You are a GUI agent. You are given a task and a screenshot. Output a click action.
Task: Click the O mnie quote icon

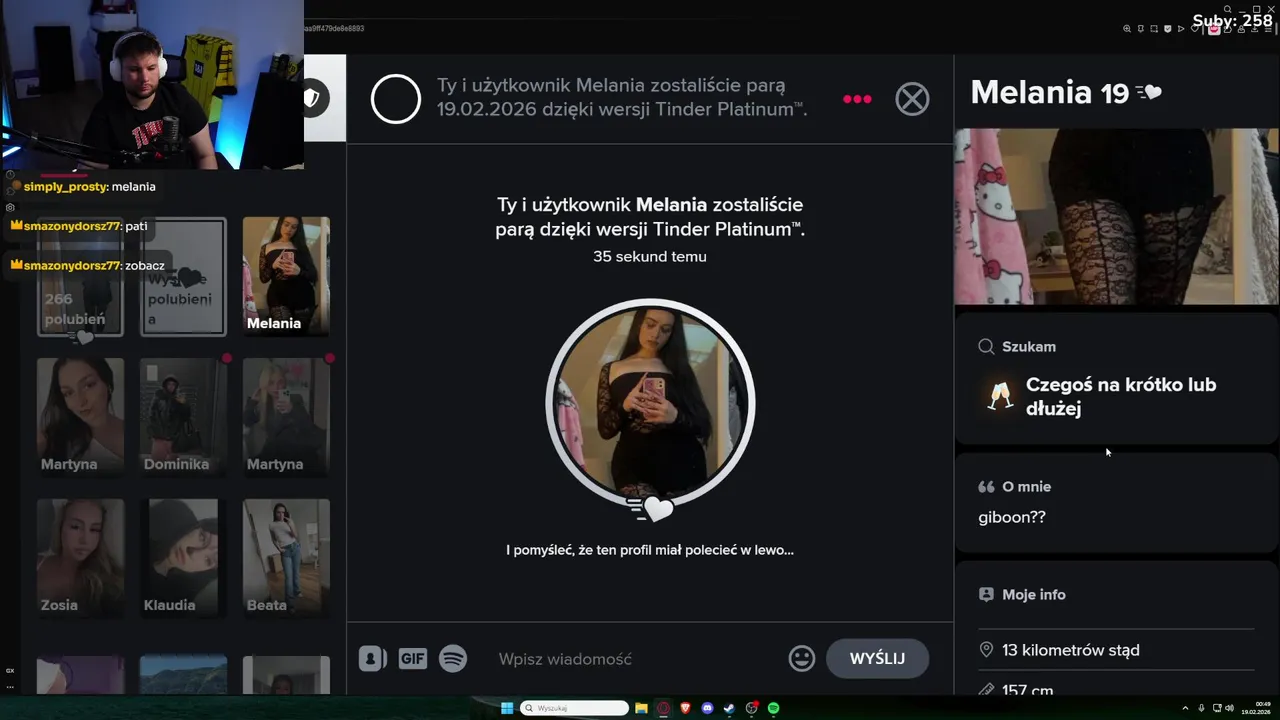(x=986, y=487)
